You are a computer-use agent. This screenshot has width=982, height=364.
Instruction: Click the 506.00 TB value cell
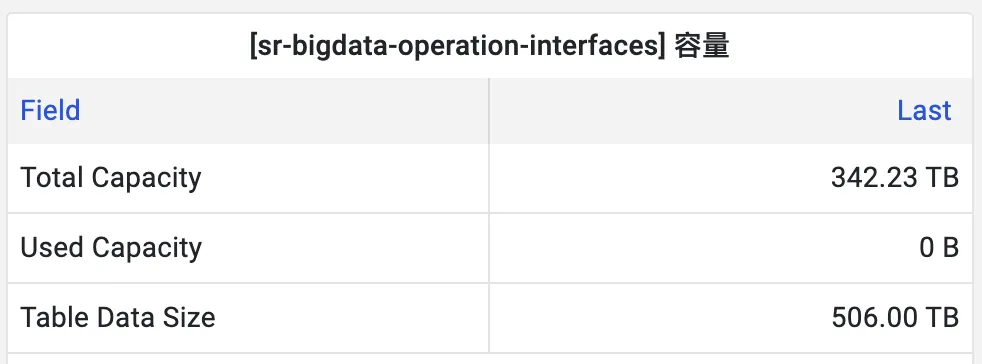[731, 318]
